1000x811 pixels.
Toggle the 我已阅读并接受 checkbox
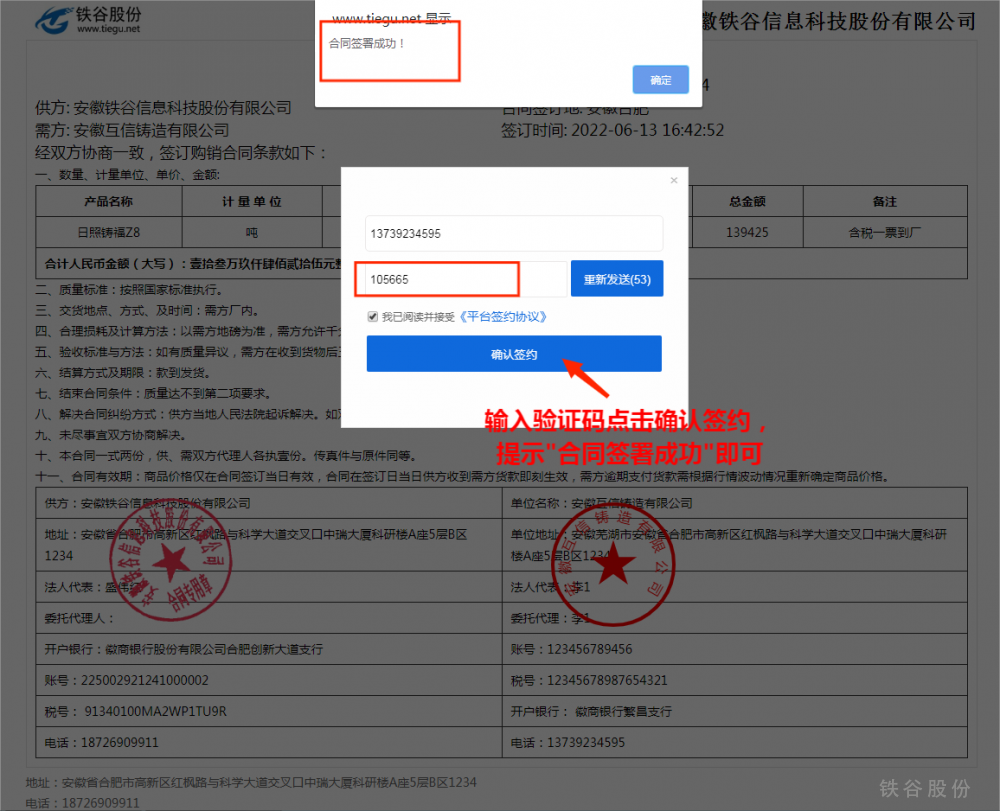(373, 317)
